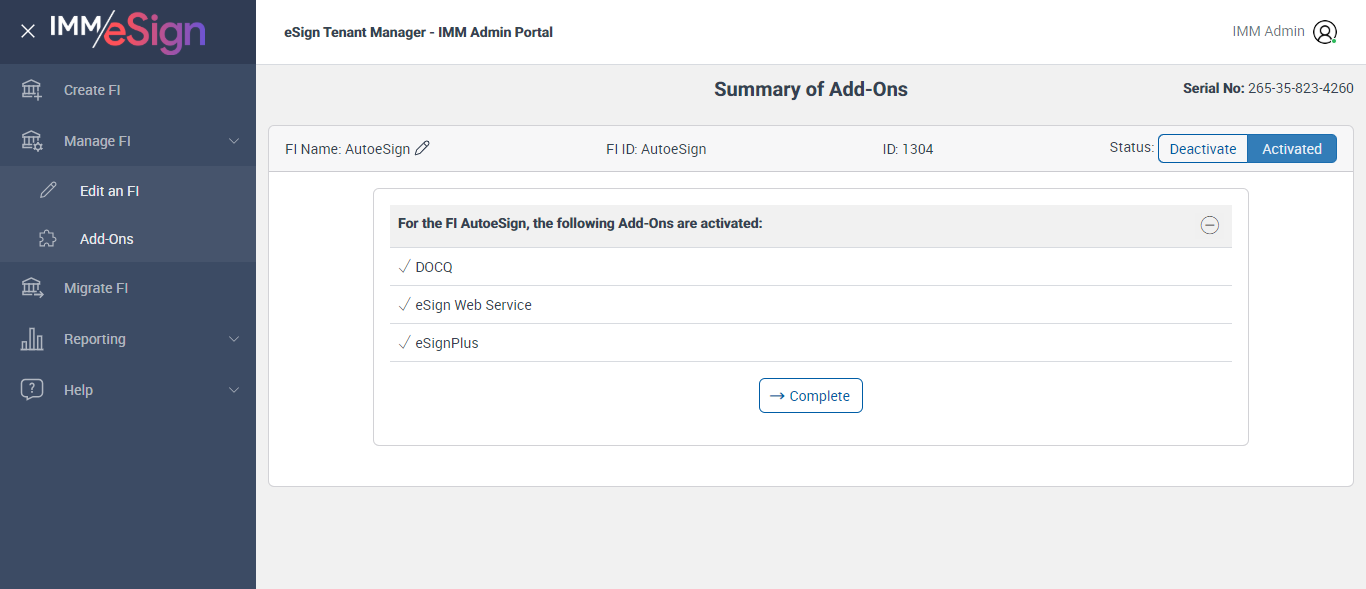Image resolution: width=1366 pixels, height=589 pixels.
Task: Go to Edit an FI page
Action: (x=109, y=191)
